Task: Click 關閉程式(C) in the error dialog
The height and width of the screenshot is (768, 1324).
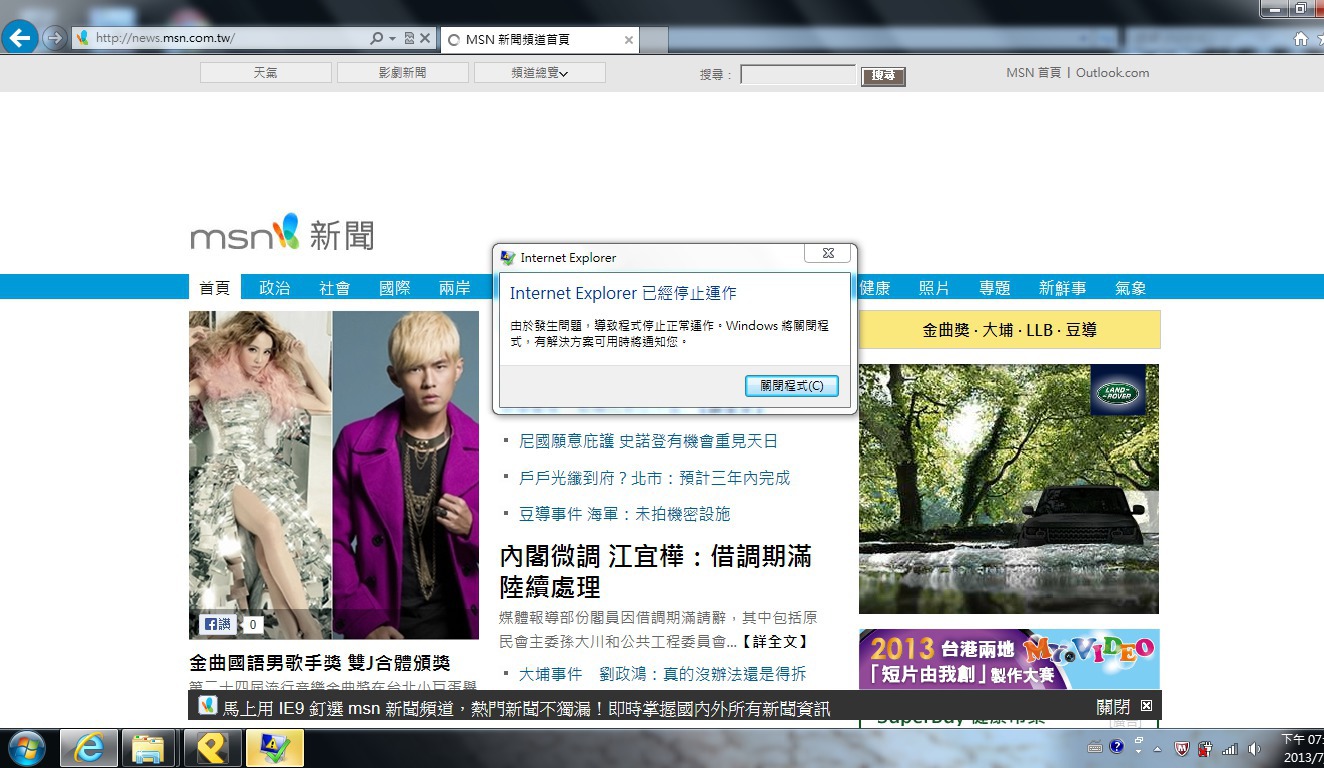Action: [791, 386]
